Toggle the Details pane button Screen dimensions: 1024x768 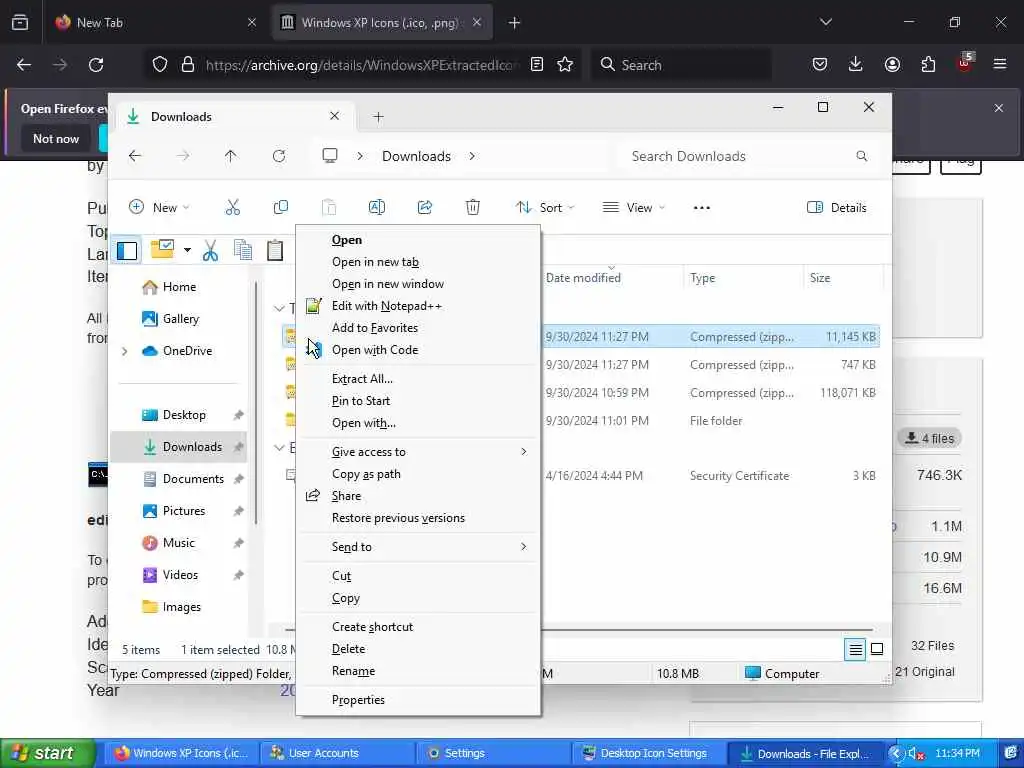(837, 208)
